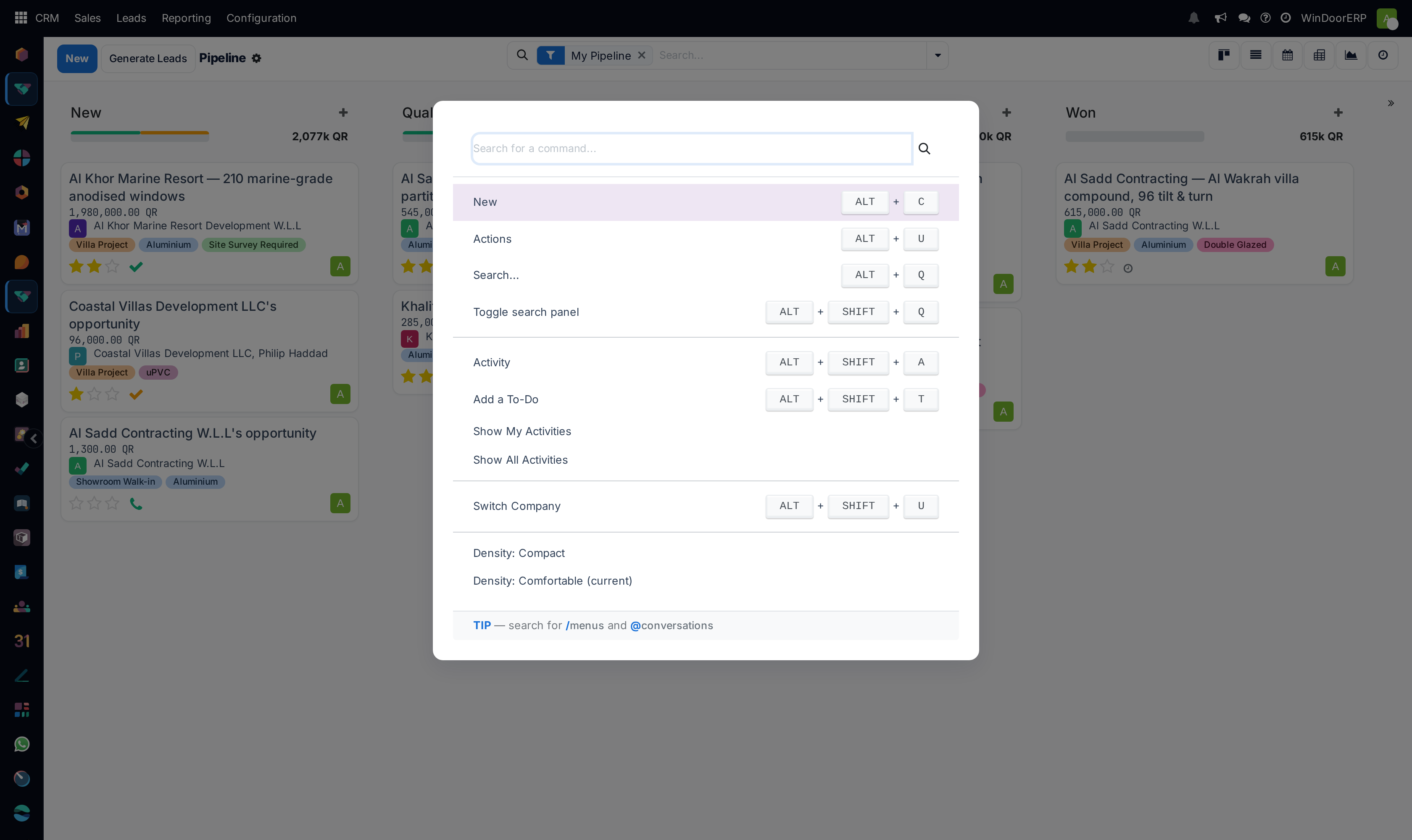
Task: Set third priority star on Al Khor Marine Resort card
Action: tap(112, 266)
